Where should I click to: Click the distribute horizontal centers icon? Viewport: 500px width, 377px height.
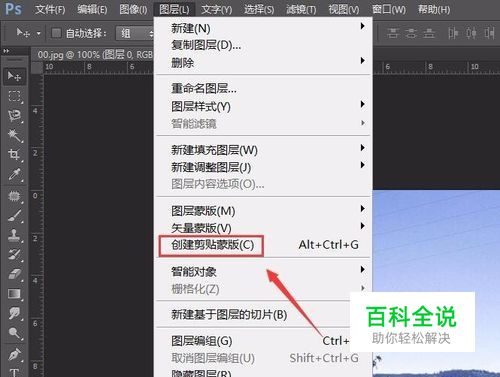pos(471,33)
